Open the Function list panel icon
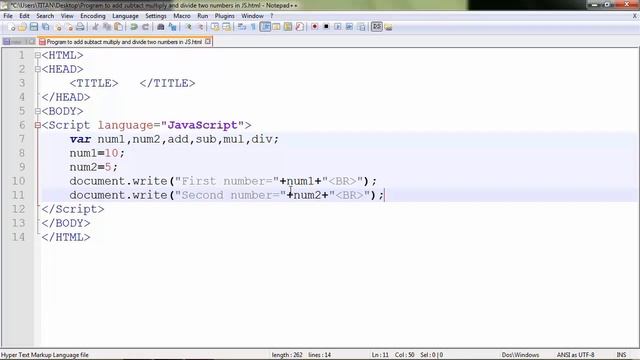 coord(299,27)
